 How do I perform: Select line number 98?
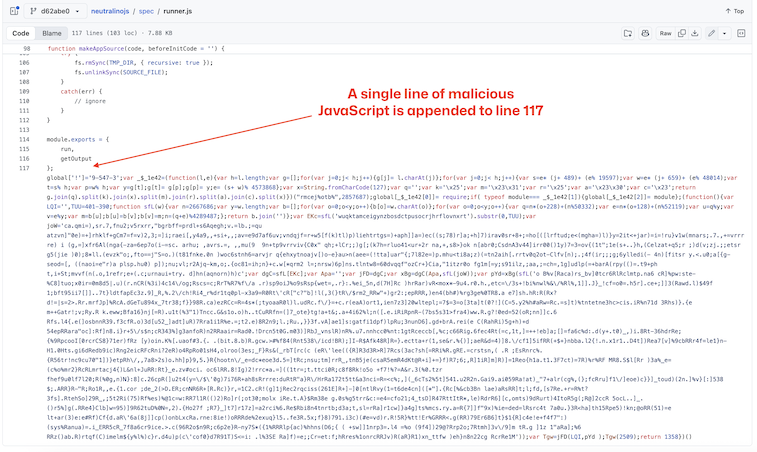click(x=27, y=49)
